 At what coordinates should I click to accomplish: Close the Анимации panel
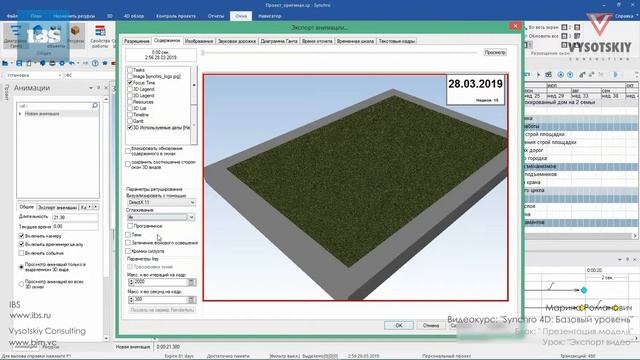[106, 88]
